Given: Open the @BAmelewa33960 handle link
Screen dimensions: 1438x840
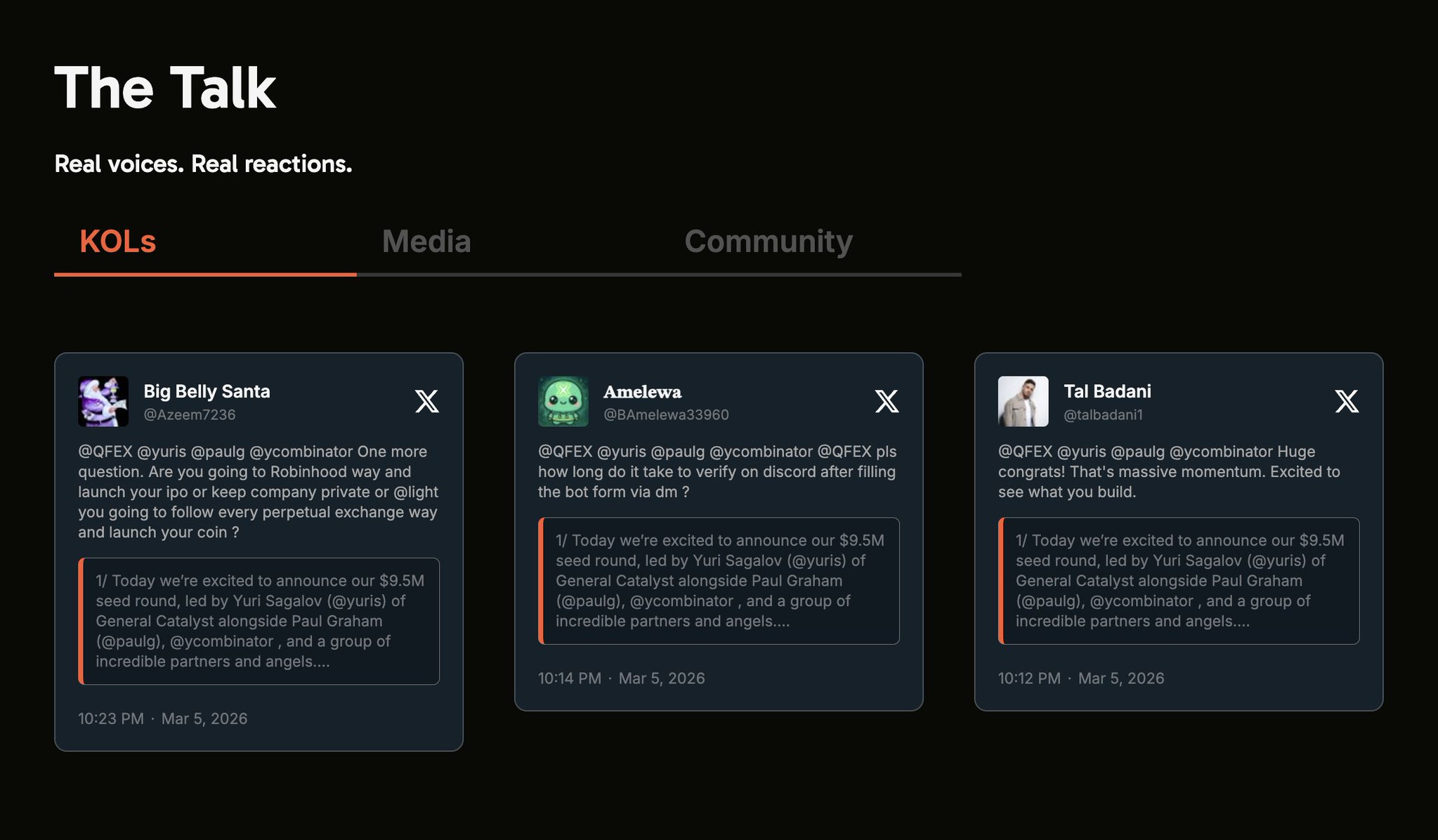Looking at the screenshot, I should pyautogui.click(x=666, y=414).
